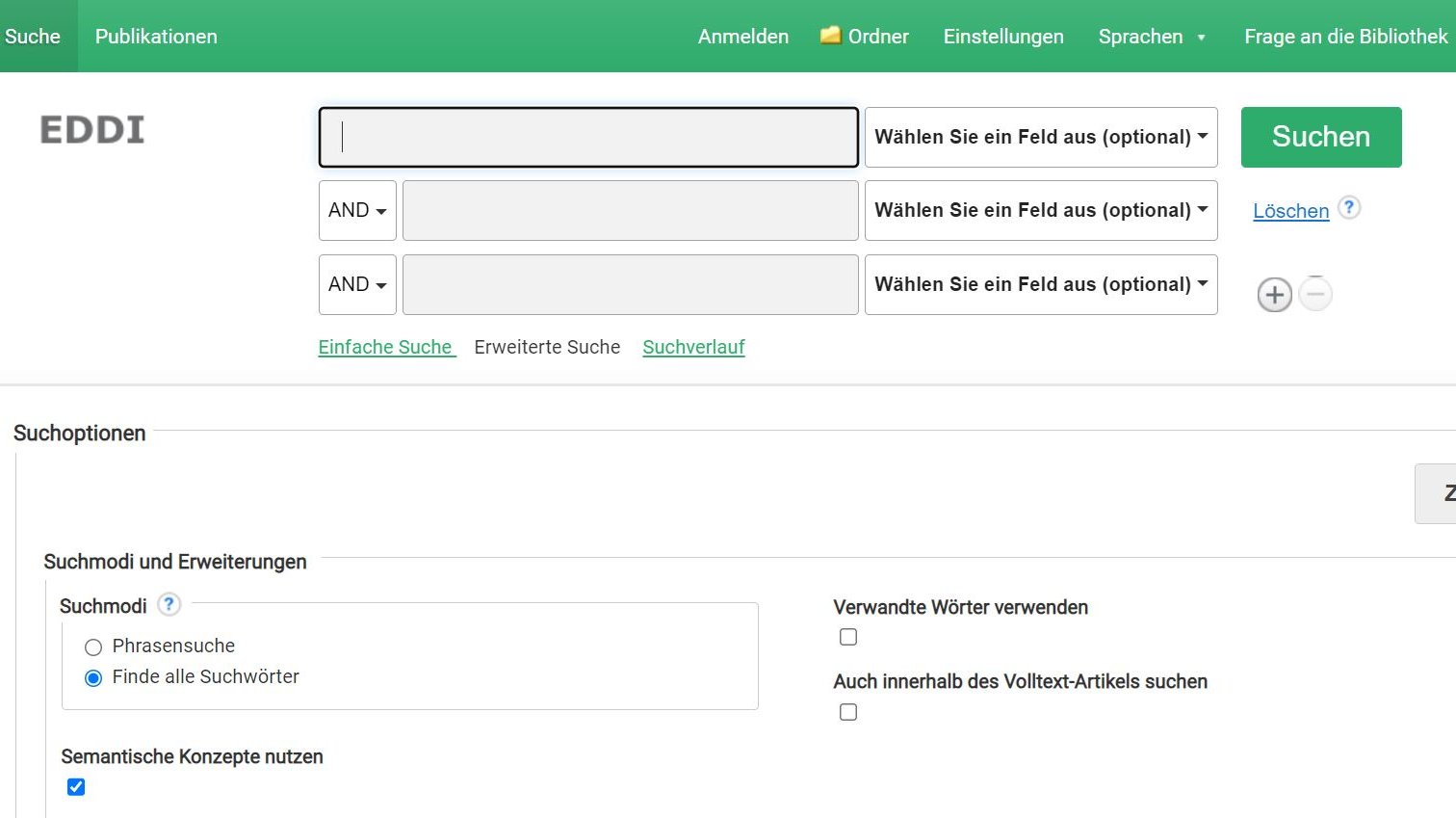
Task: Open Frage an die Bibliothek
Action: pyautogui.click(x=1346, y=37)
